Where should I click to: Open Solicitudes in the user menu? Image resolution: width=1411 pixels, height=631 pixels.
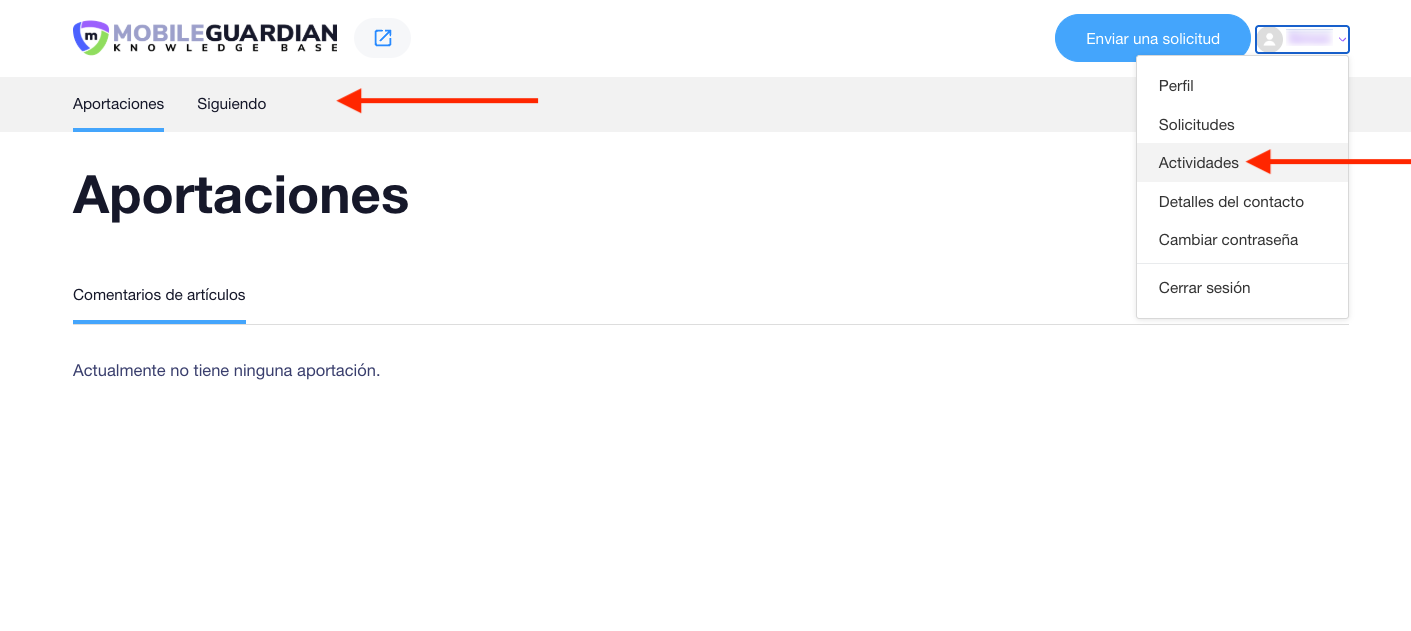point(1196,125)
